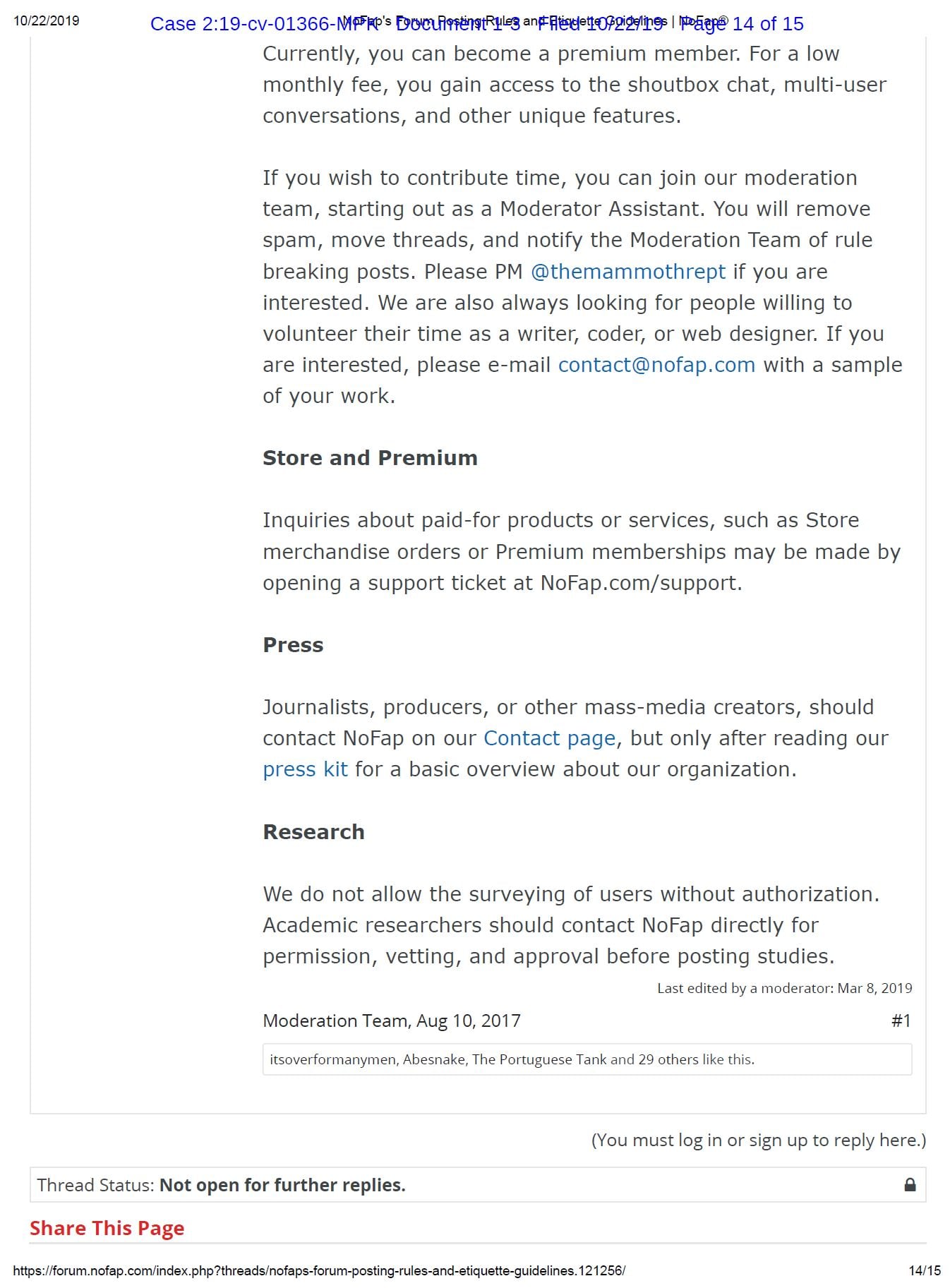Open itsoverformanymen's profile from the likes

[x=332, y=1059]
